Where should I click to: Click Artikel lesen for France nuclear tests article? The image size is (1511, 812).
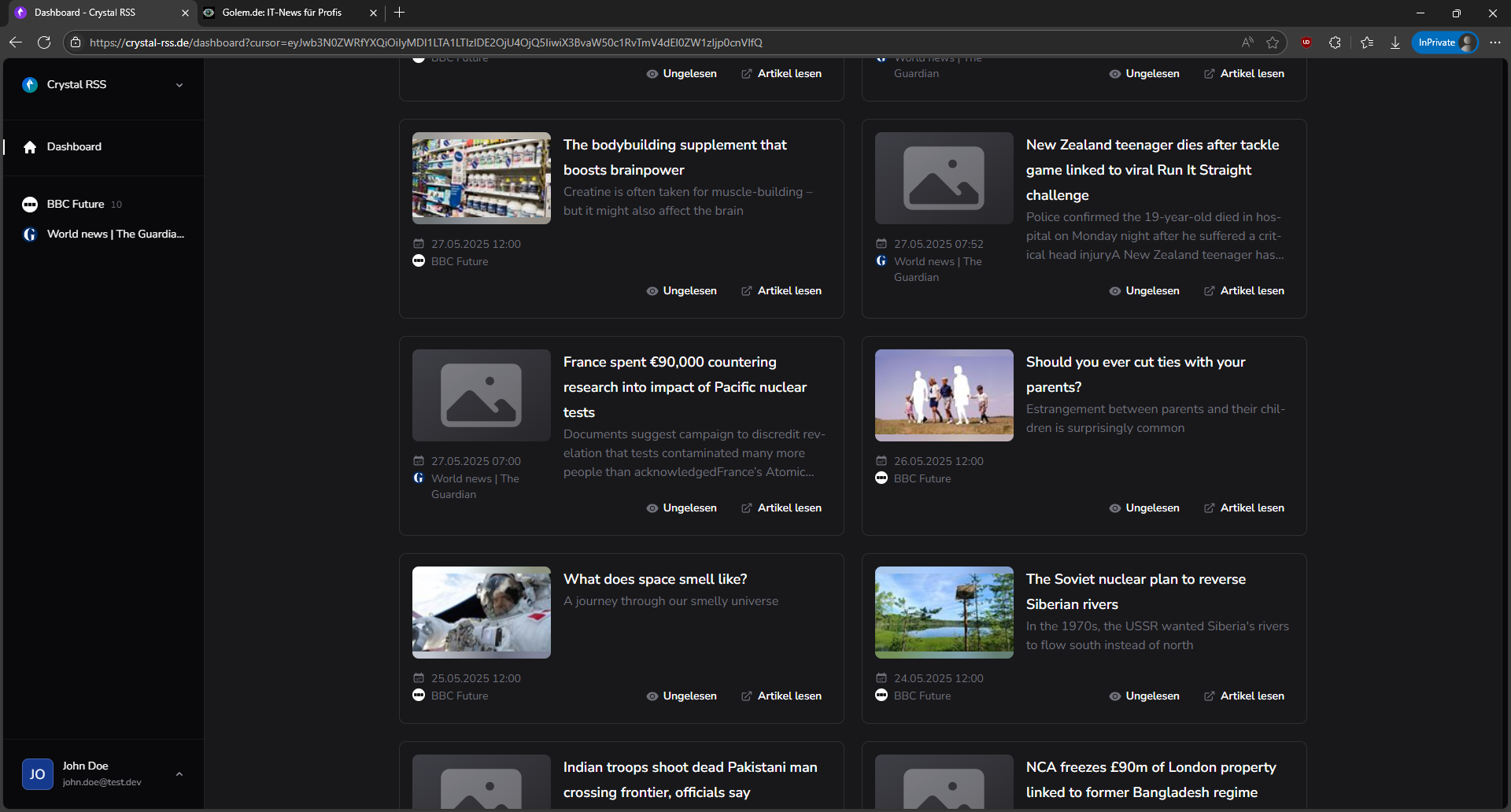(x=781, y=508)
